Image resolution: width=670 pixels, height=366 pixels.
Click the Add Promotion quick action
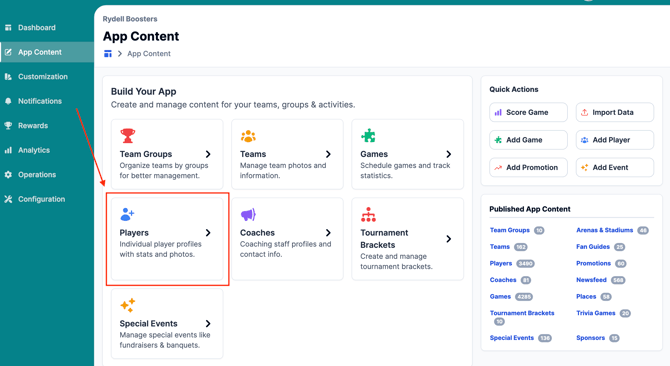[x=528, y=167]
